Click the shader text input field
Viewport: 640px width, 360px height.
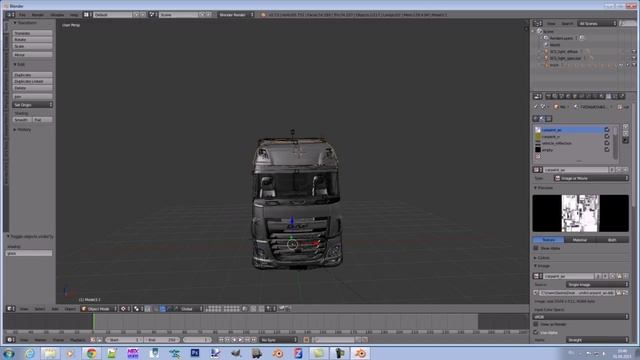(29, 253)
